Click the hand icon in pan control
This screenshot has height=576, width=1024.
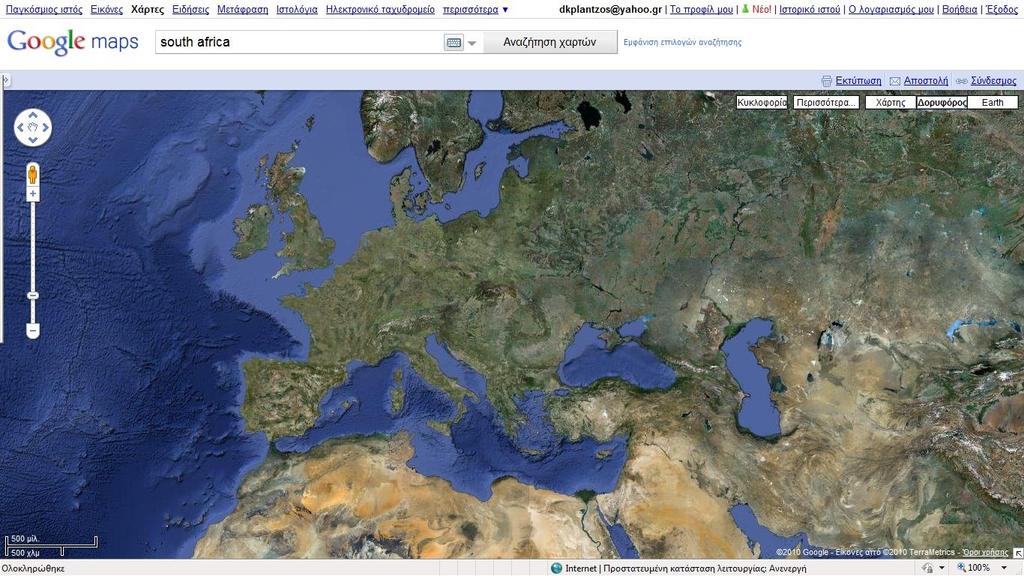coord(33,127)
